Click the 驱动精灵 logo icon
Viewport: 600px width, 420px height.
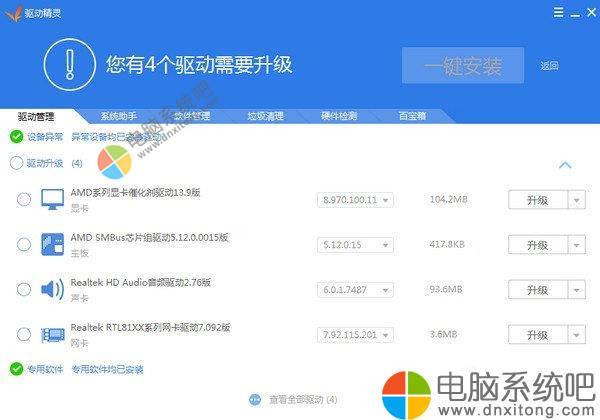pyautogui.click(x=13, y=14)
